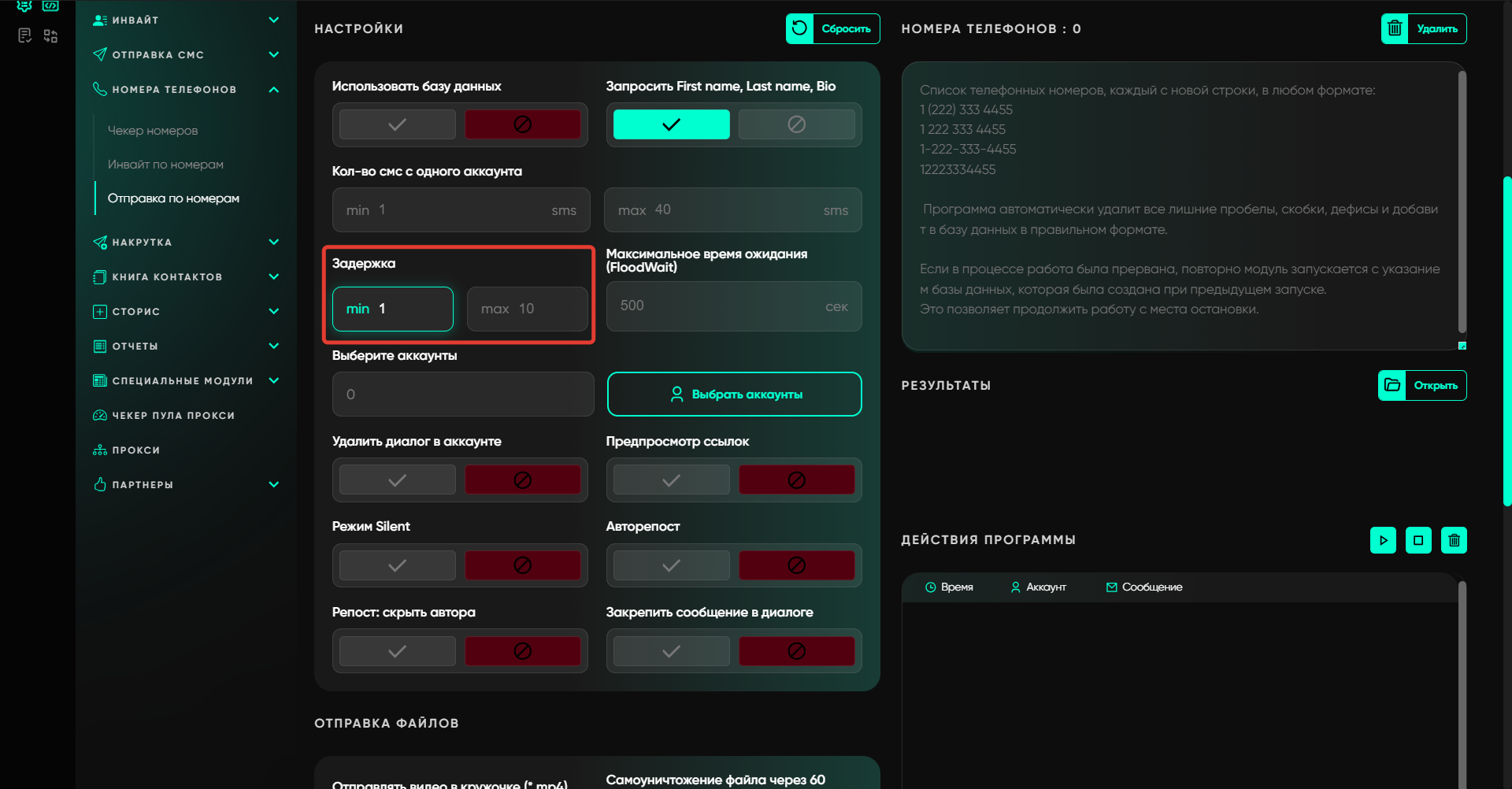Expand the Инвайт menu section
The height and width of the screenshot is (789, 1512).
[273, 20]
